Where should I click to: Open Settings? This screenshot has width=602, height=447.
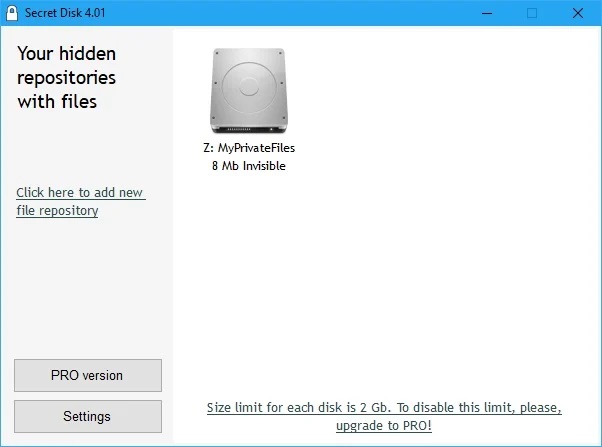(87, 416)
